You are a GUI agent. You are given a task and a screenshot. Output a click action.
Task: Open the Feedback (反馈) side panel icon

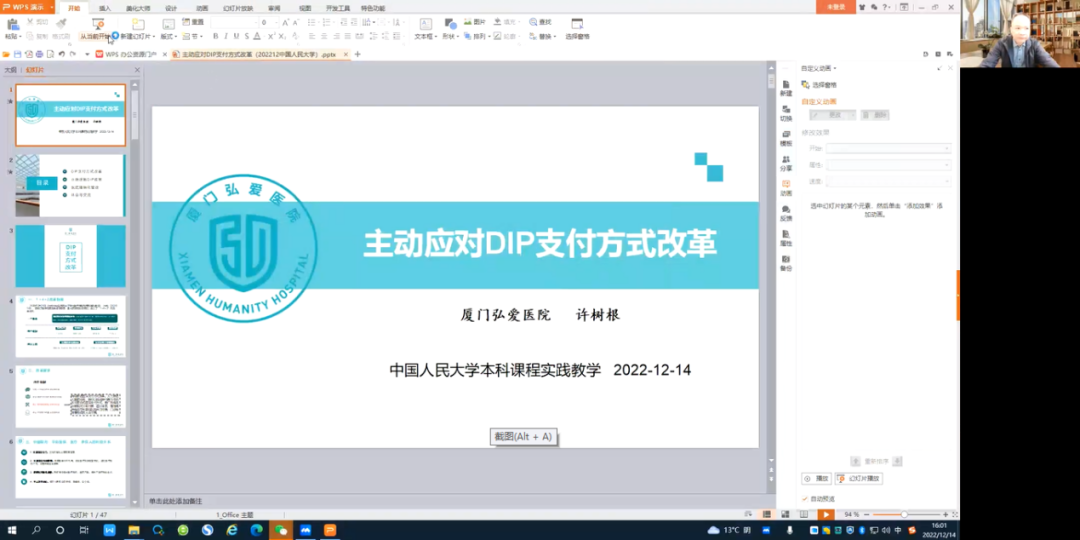pos(786,213)
